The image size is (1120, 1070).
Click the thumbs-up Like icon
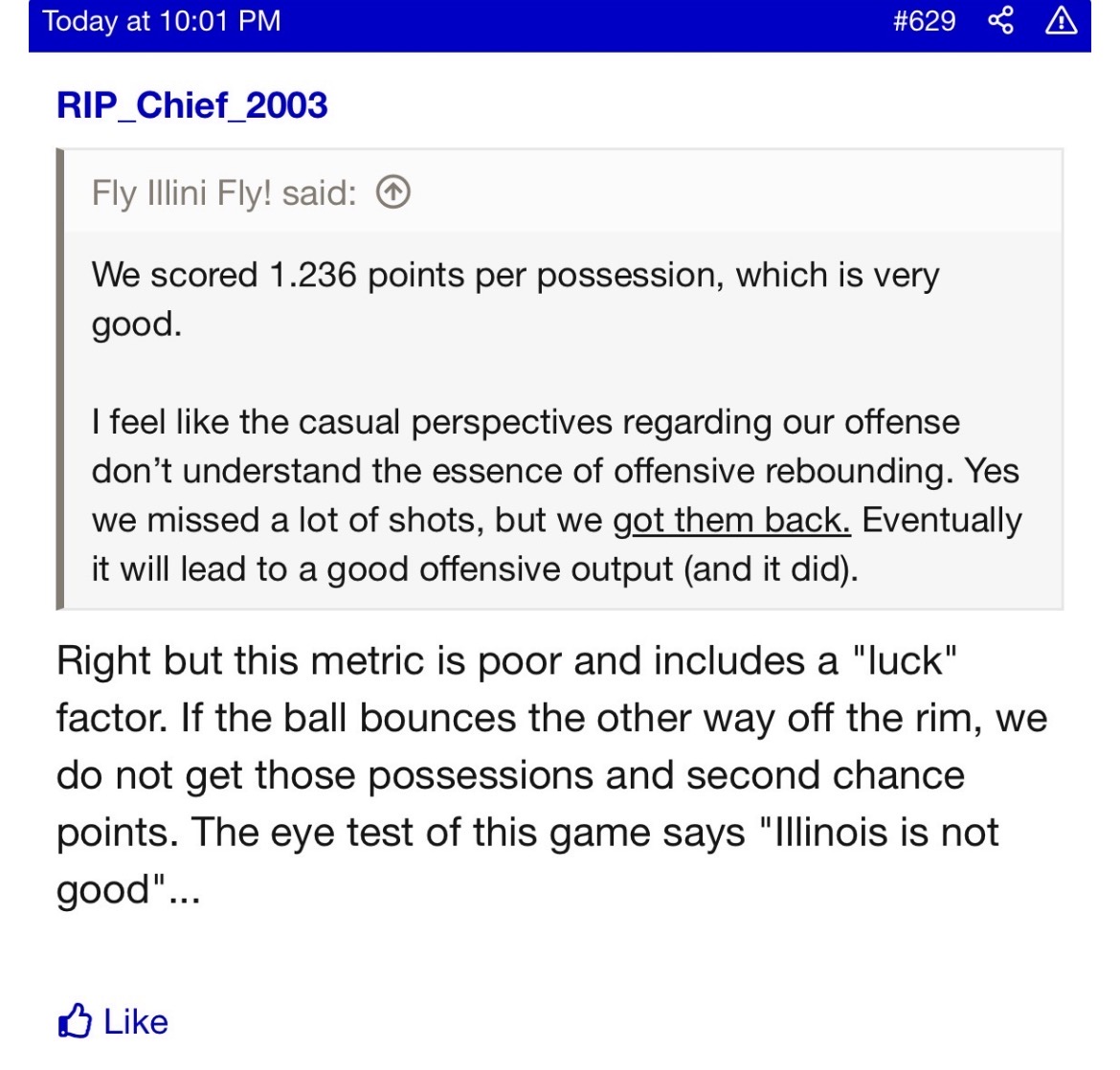(x=75, y=1021)
